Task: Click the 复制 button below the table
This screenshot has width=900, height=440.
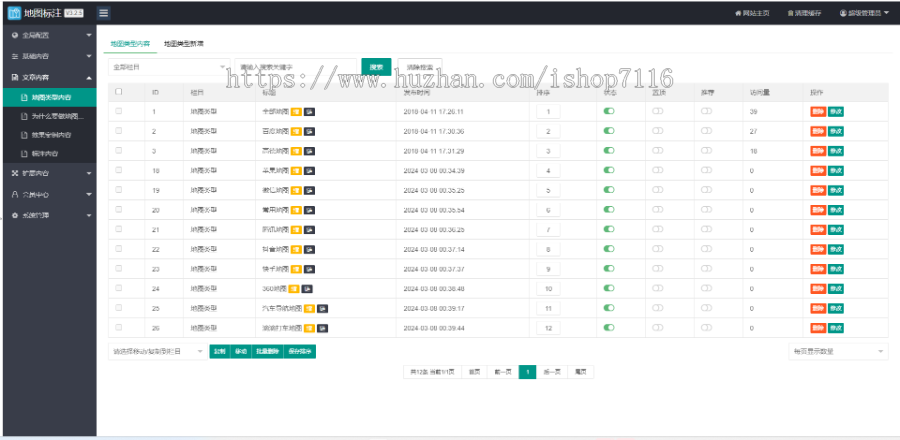Action: (x=219, y=352)
